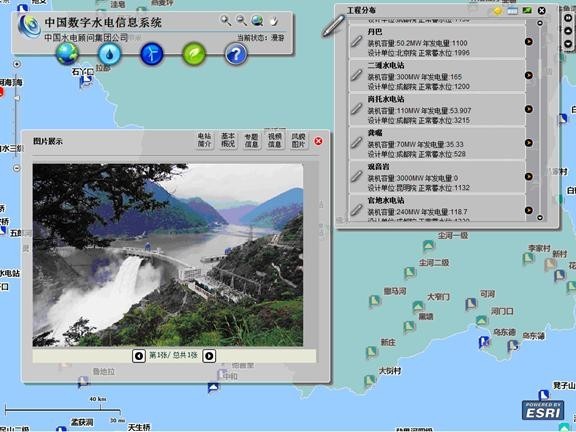Click the 河门口 station marker on the map

tap(482, 321)
